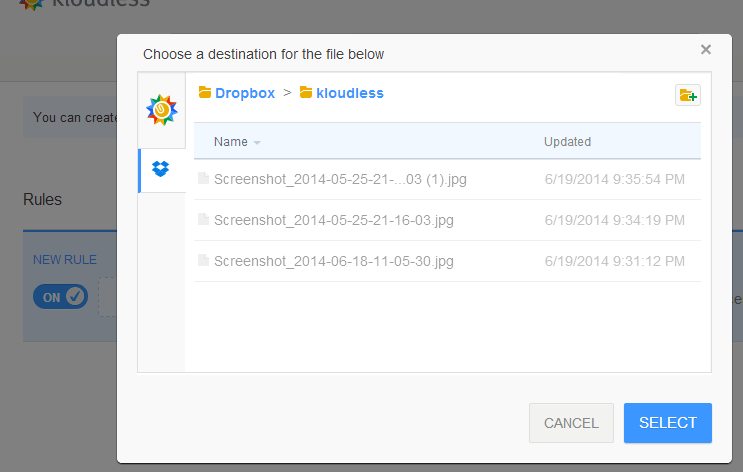Open the Kloudless account tab in sidebar
This screenshot has height=472, width=743.
(x=162, y=110)
